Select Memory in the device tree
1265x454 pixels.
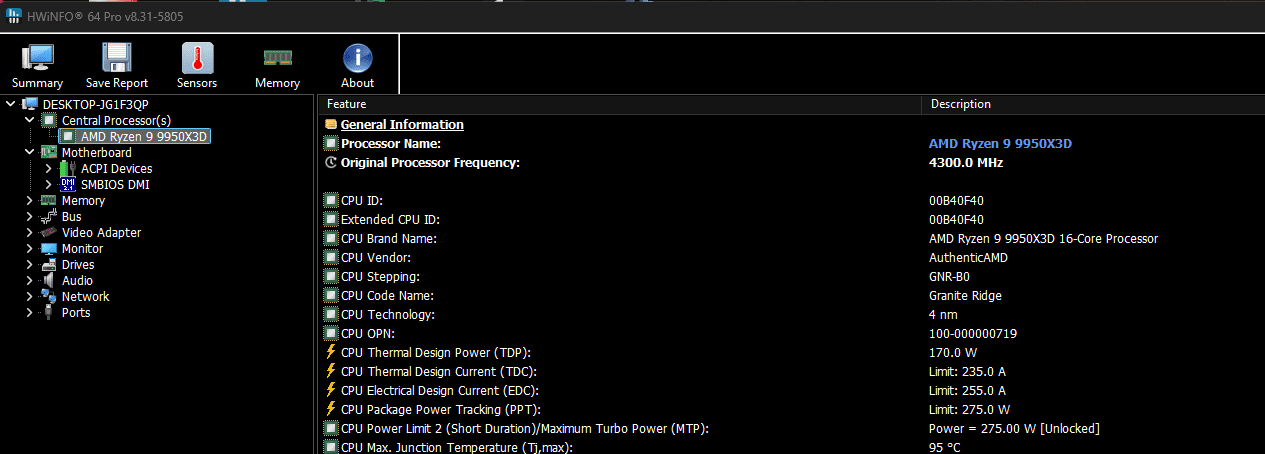[x=83, y=200]
